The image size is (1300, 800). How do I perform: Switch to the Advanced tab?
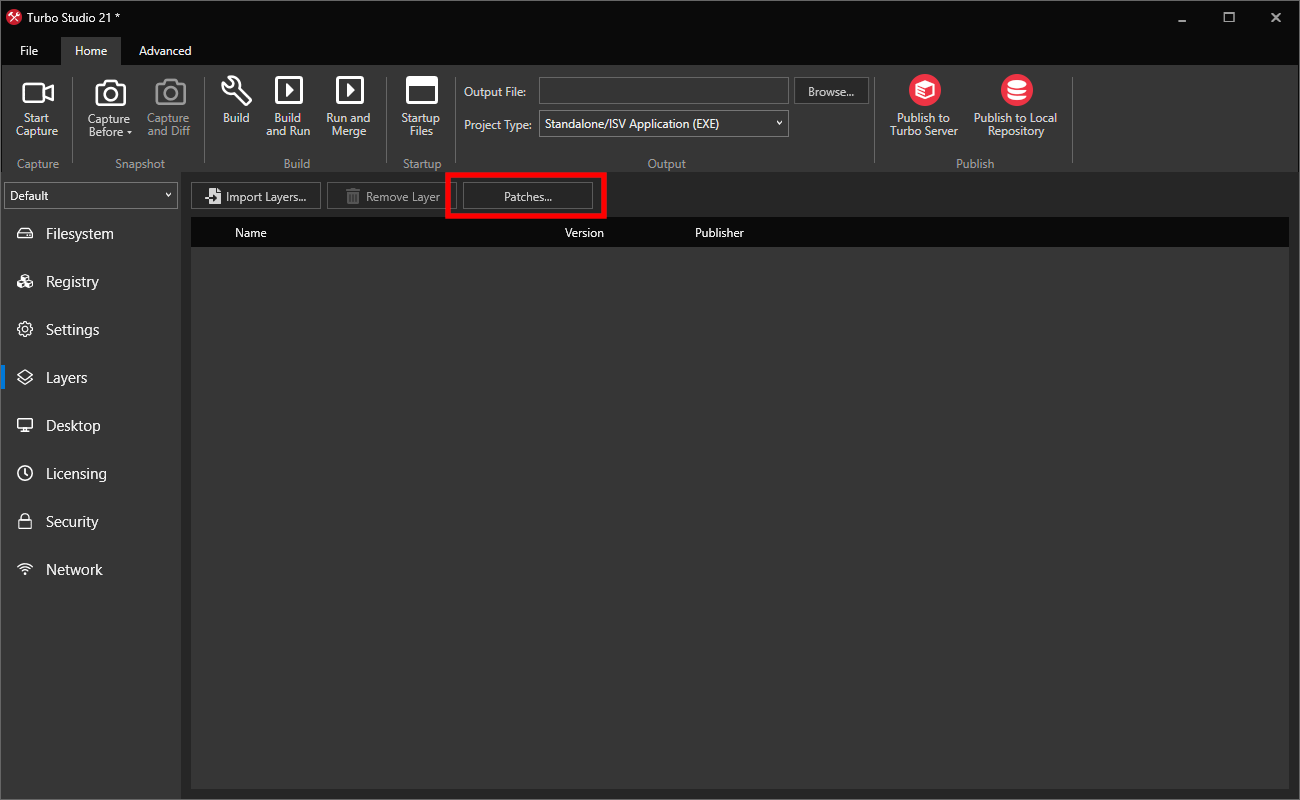164,50
